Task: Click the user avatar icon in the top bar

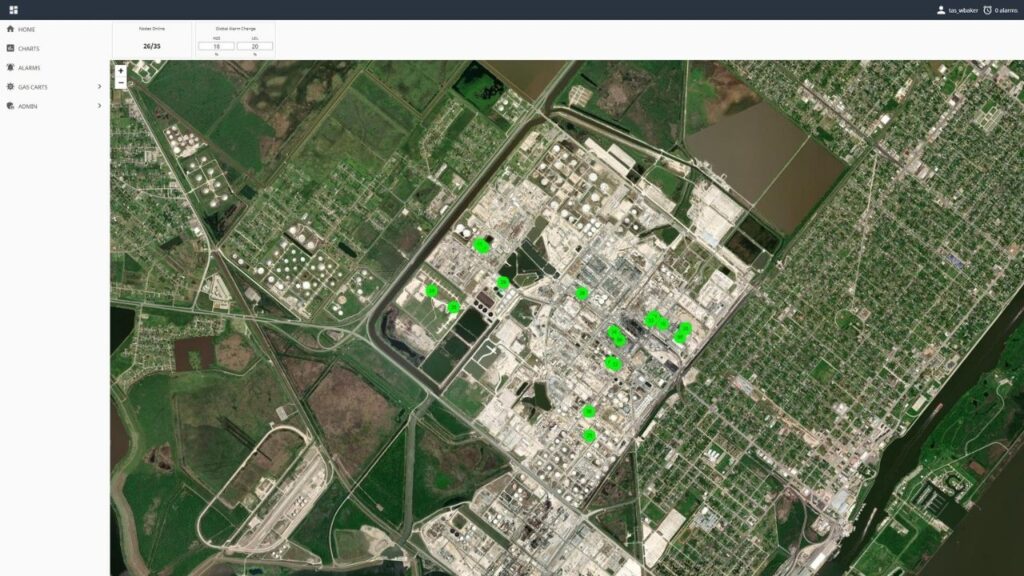Action: 940,10
